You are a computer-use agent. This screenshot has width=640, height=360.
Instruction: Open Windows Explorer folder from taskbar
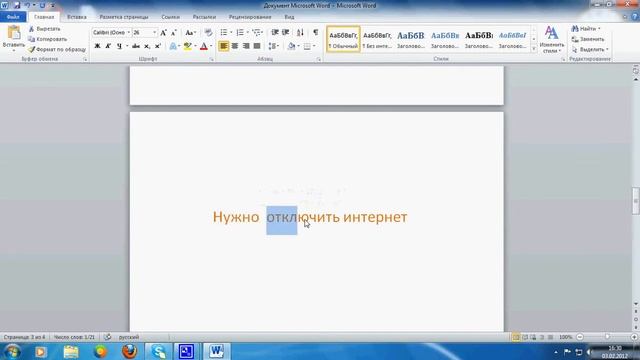[71, 351]
